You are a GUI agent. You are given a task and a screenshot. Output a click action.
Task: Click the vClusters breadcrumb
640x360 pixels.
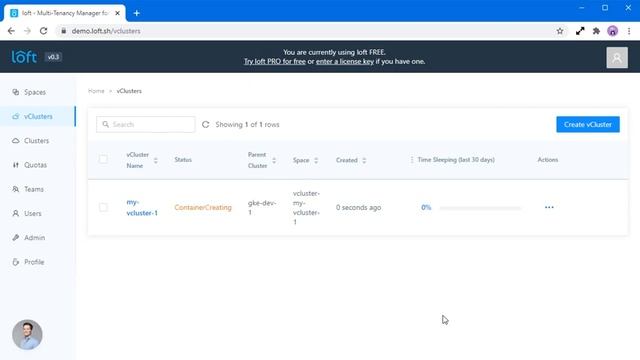[129, 91]
